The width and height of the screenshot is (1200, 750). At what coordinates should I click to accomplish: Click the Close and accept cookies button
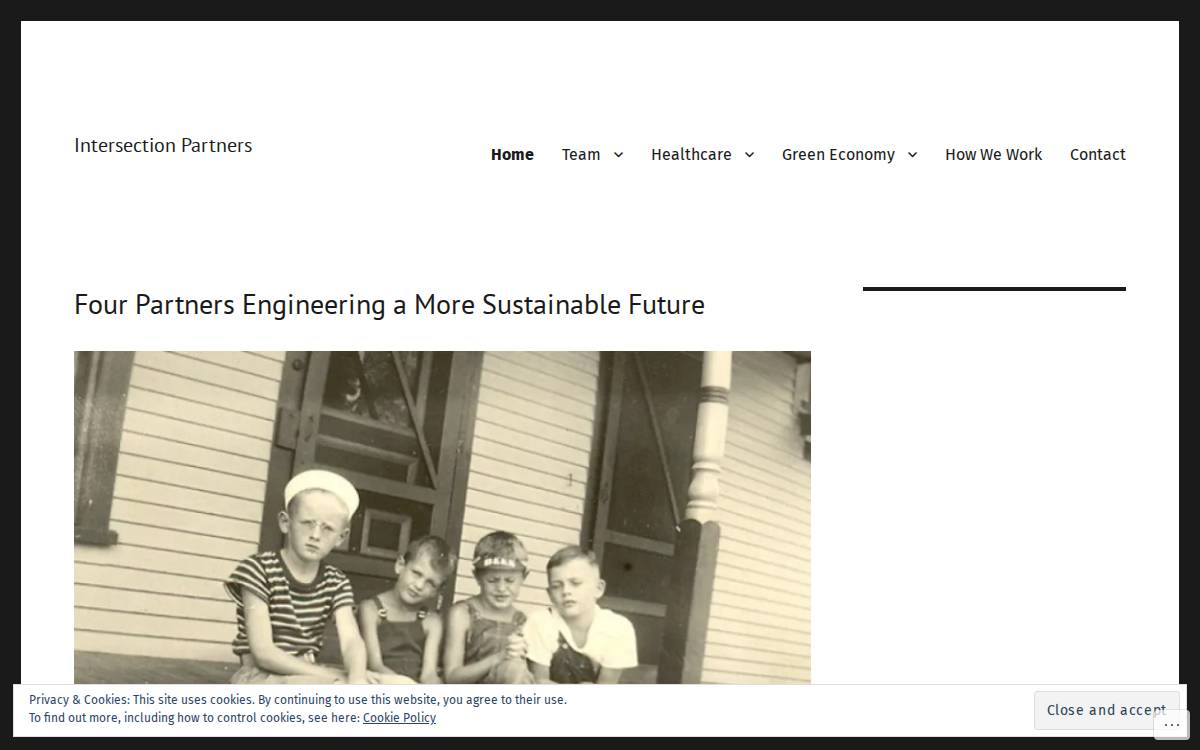pyautogui.click(x=1106, y=710)
